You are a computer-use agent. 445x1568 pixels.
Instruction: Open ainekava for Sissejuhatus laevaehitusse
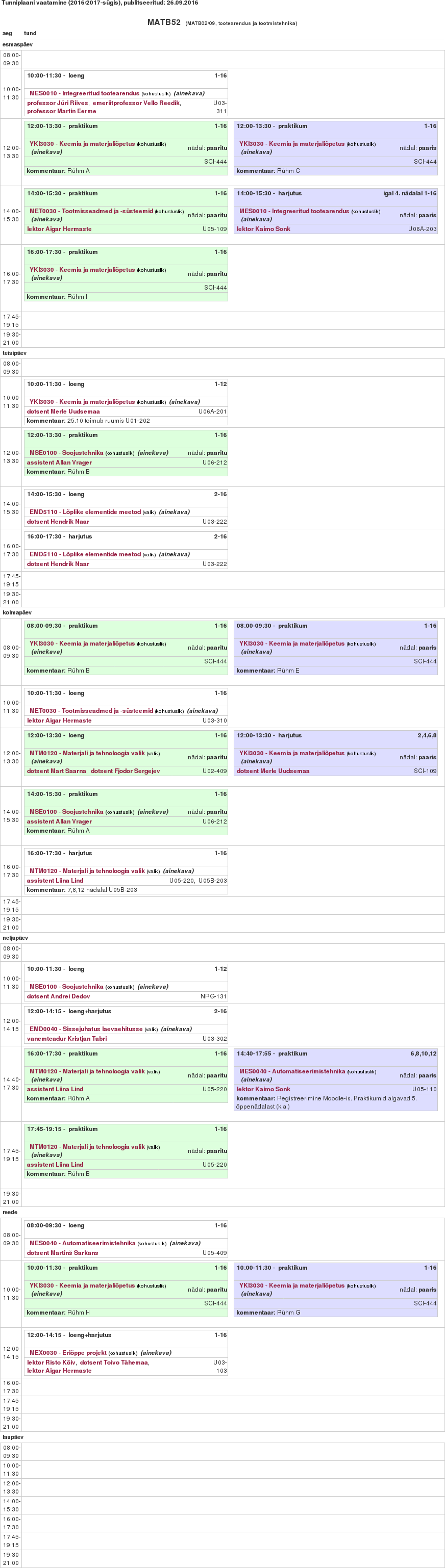click(x=176, y=1029)
